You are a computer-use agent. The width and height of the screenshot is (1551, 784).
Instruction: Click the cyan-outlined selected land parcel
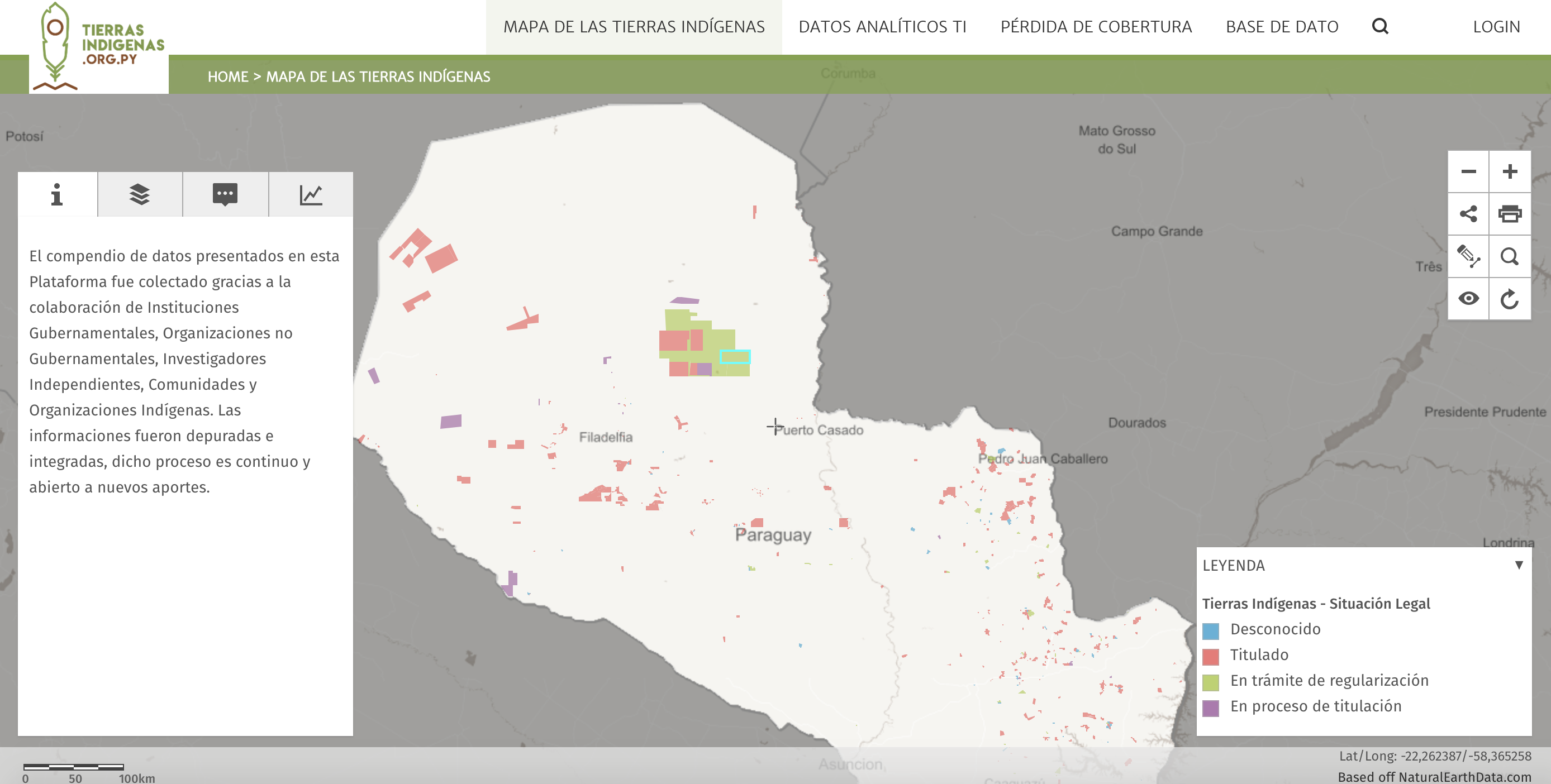tap(735, 357)
